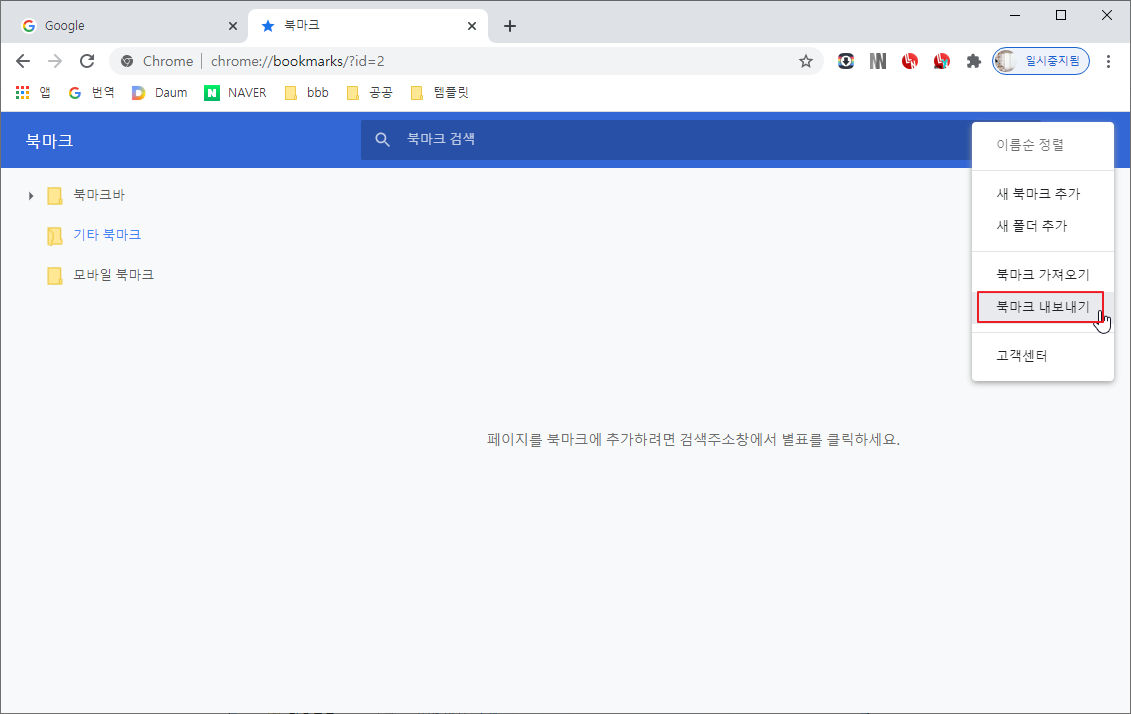
Task: Open the 공공 bookmark folder
Action: [x=369, y=92]
